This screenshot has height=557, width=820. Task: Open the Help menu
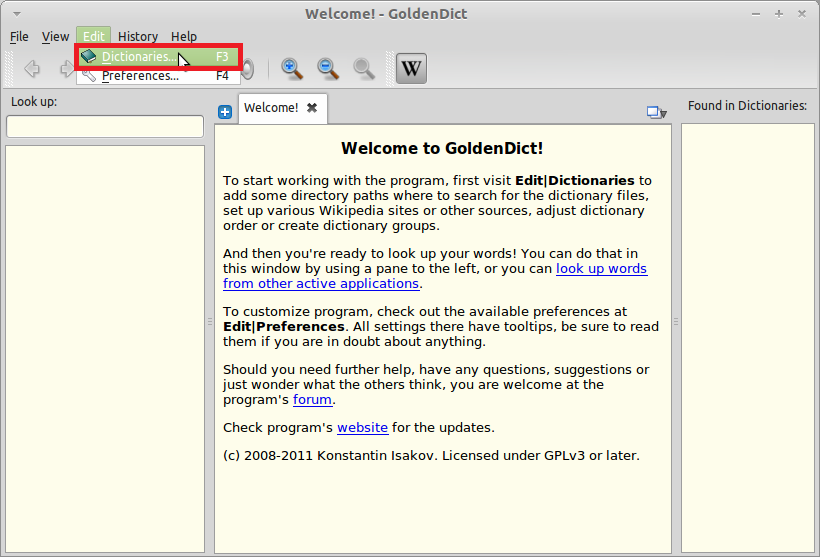coord(184,37)
